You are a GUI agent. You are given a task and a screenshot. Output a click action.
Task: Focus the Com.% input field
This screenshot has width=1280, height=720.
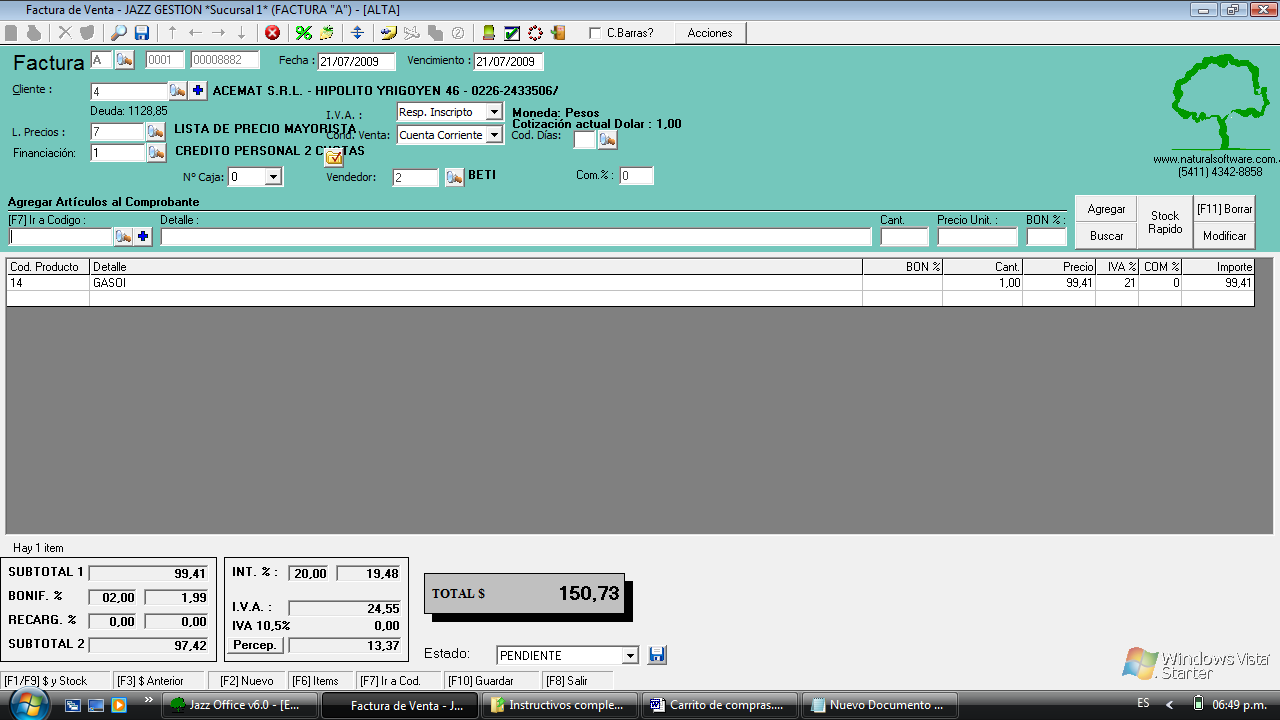click(x=636, y=176)
